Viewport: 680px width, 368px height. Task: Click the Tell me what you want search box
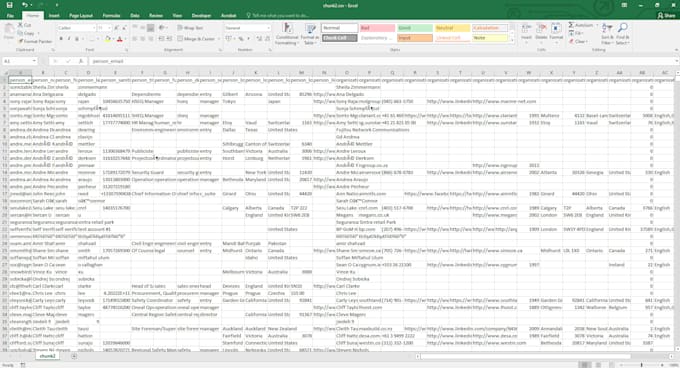[x=278, y=16]
